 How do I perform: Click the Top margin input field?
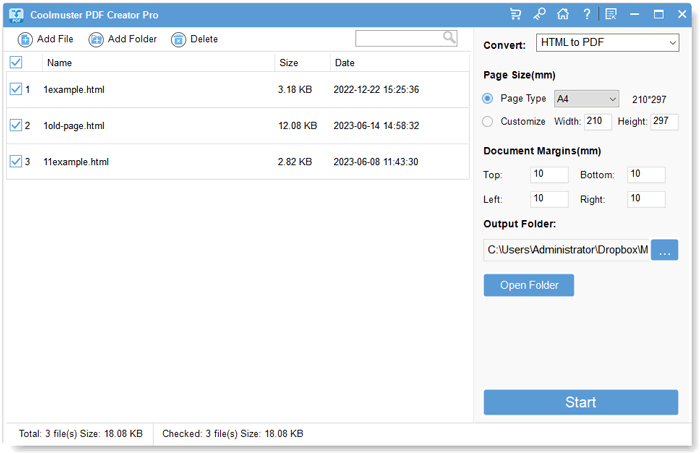(x=550, y=175)
